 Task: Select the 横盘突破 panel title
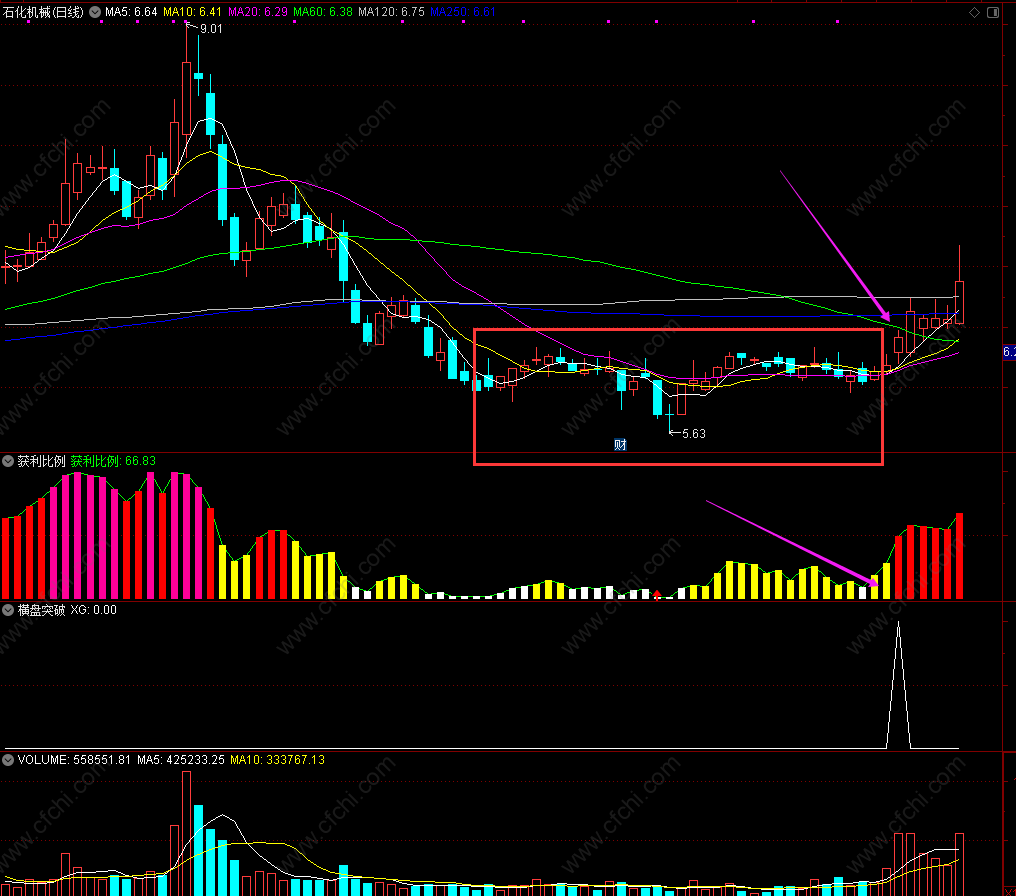[x=41, y=610]
